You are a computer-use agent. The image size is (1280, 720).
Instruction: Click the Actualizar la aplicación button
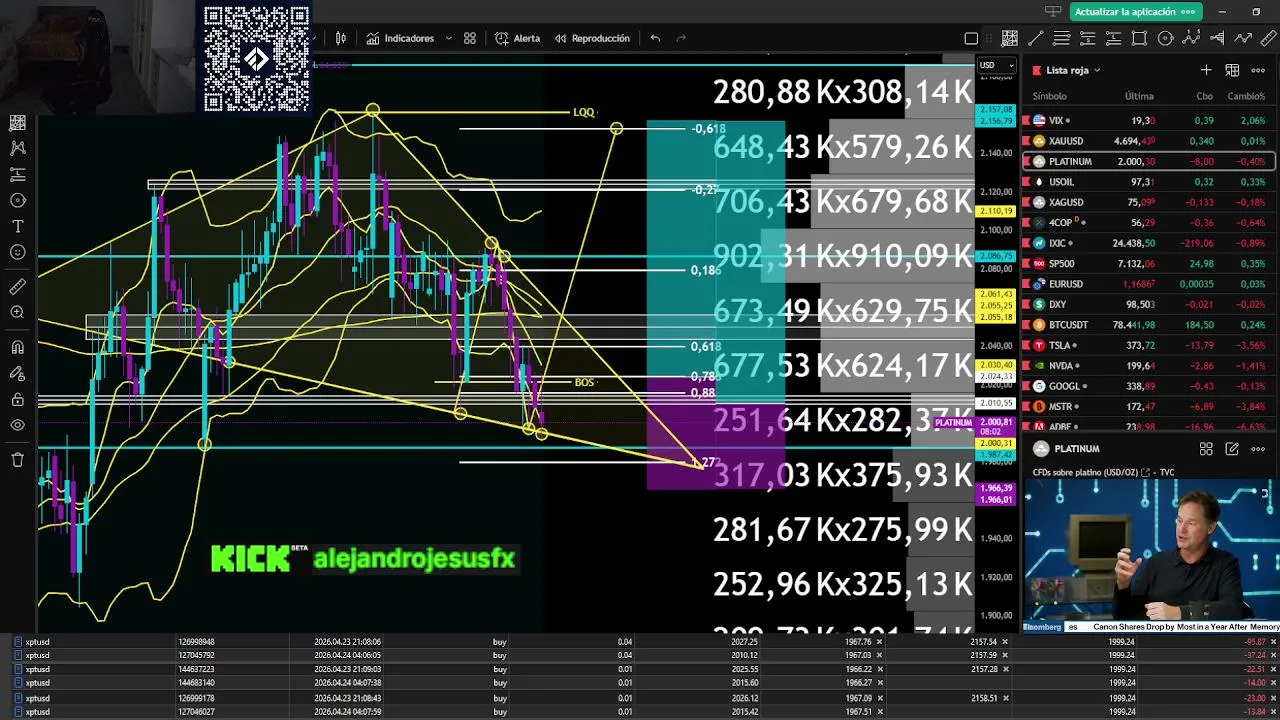(1135, 12)
